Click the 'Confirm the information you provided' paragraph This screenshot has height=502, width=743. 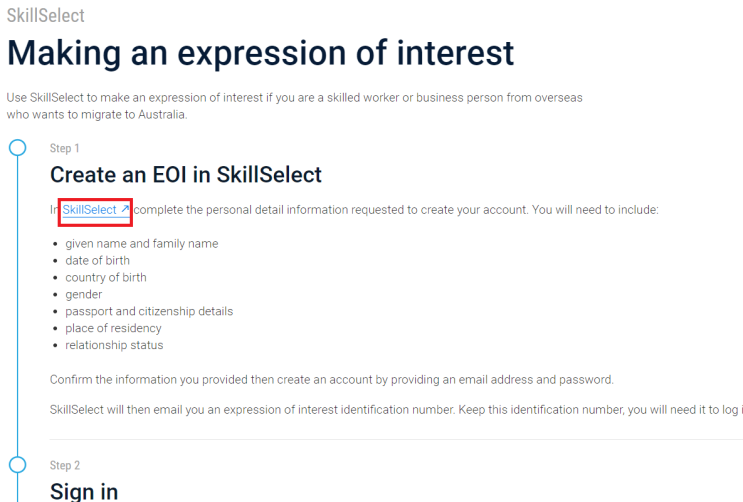(x=331, y=379)
